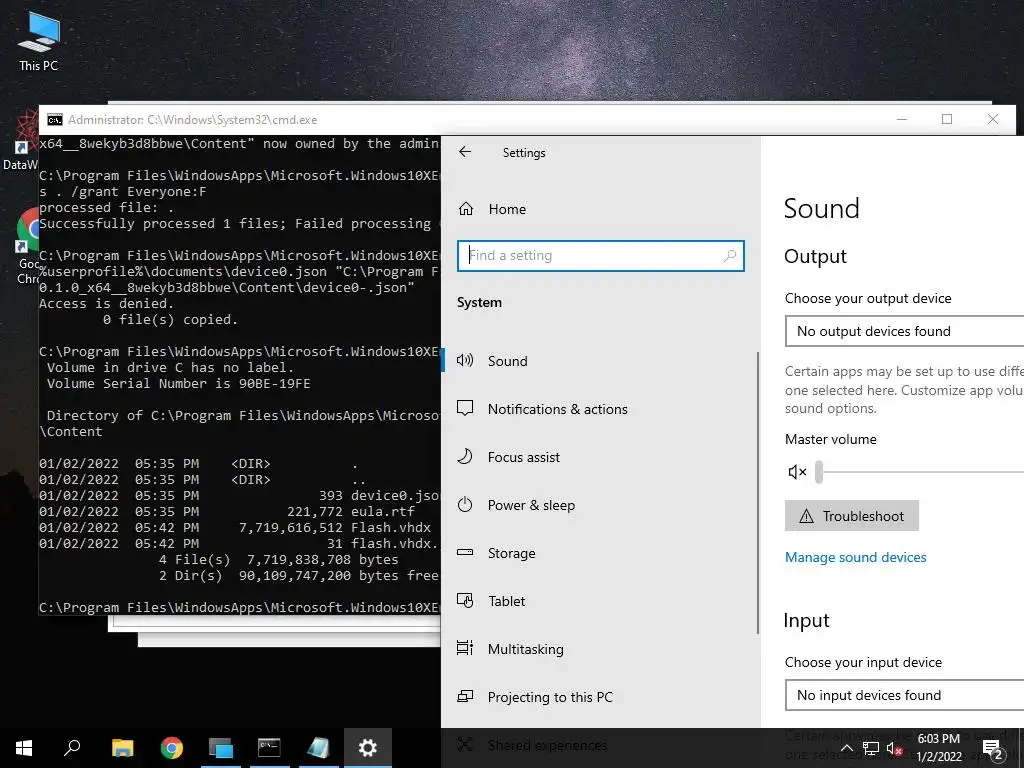This screenshot has width=1024, height=768.
Task: Click the Settings sidebar scrollbar
Action: (x=758, y=492)
